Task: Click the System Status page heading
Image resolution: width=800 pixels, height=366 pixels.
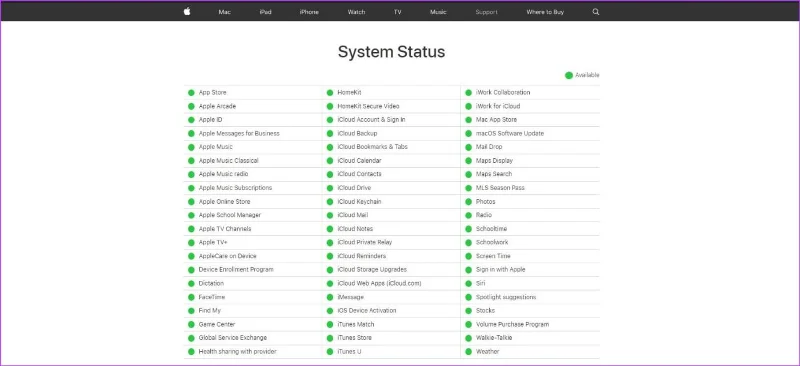Action: [391, 52]
